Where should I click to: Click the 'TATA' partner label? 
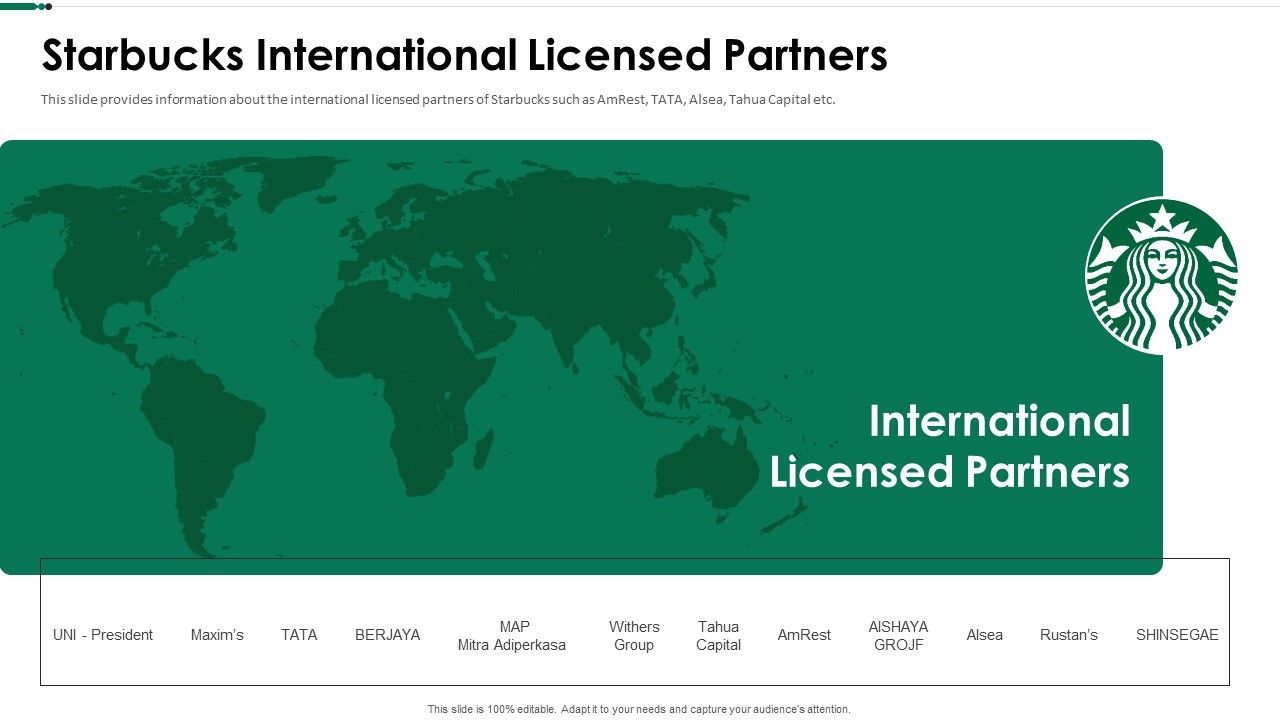299,635
